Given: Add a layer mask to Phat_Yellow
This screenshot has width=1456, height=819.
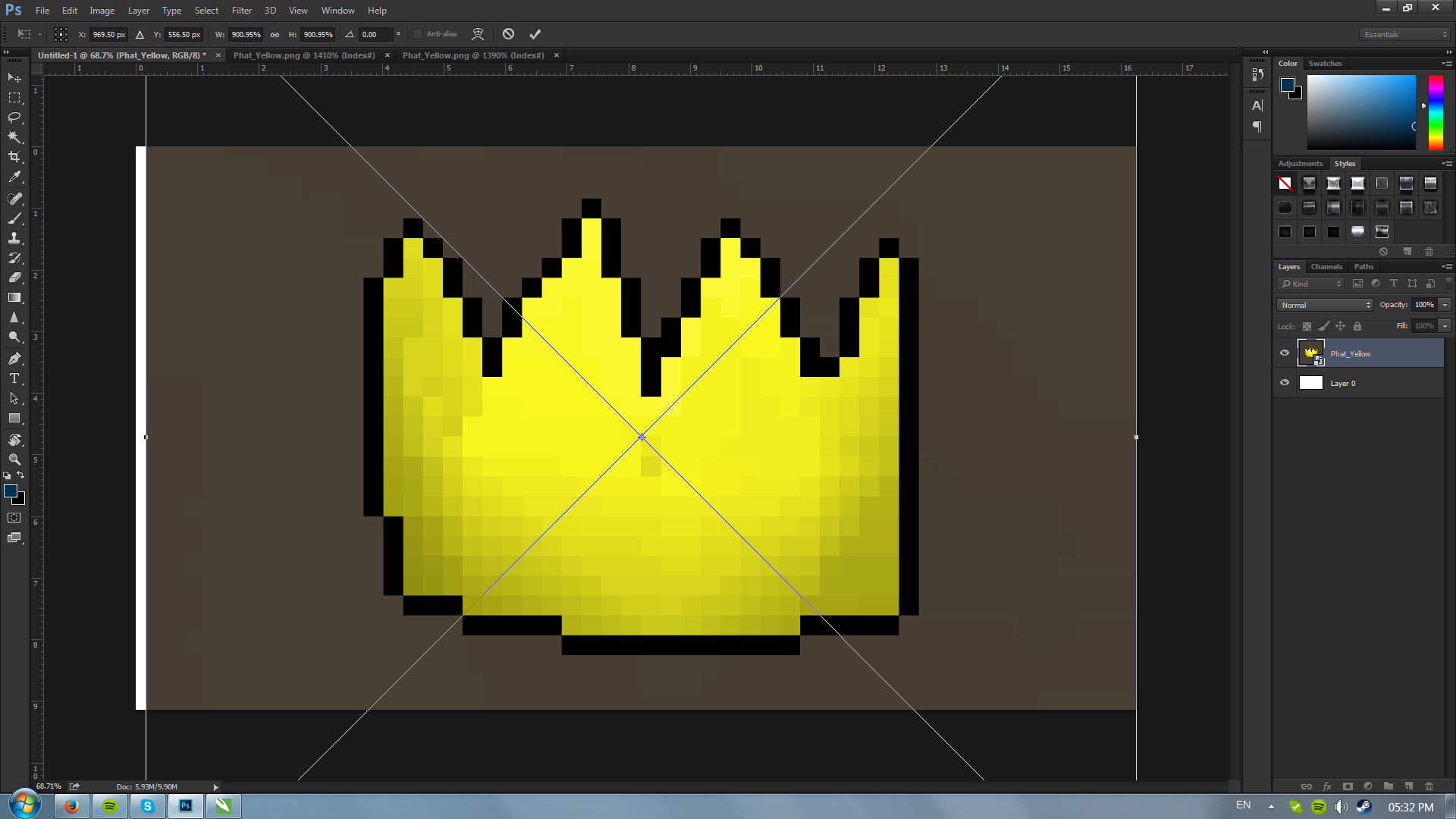Looking at the screenshot, I should pyautogui.click(x=1348, y=786).
